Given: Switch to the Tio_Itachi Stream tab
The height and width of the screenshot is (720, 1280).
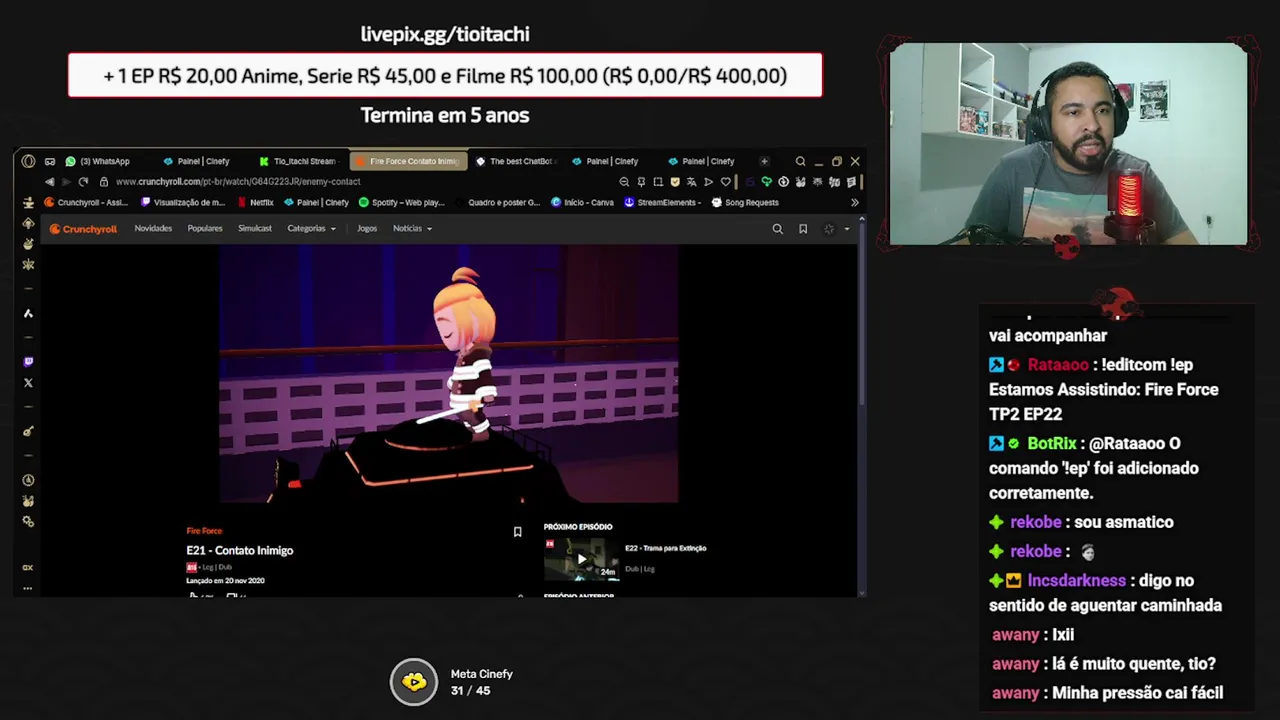Looking at the screenshot, I should [x=298, y=161].
